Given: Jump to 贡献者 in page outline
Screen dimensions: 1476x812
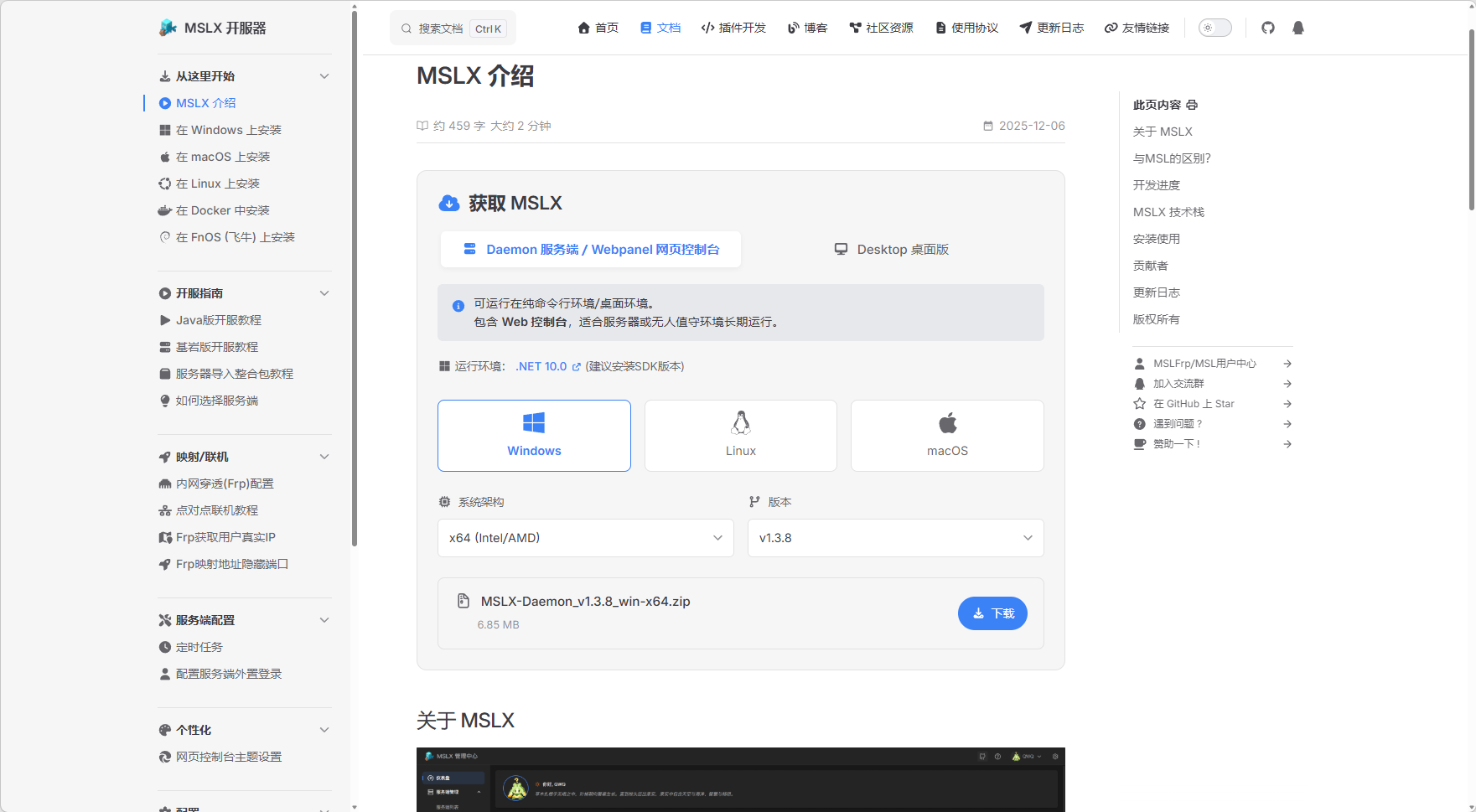Looking at the screenshot, I should click(x=1150, y=266).
